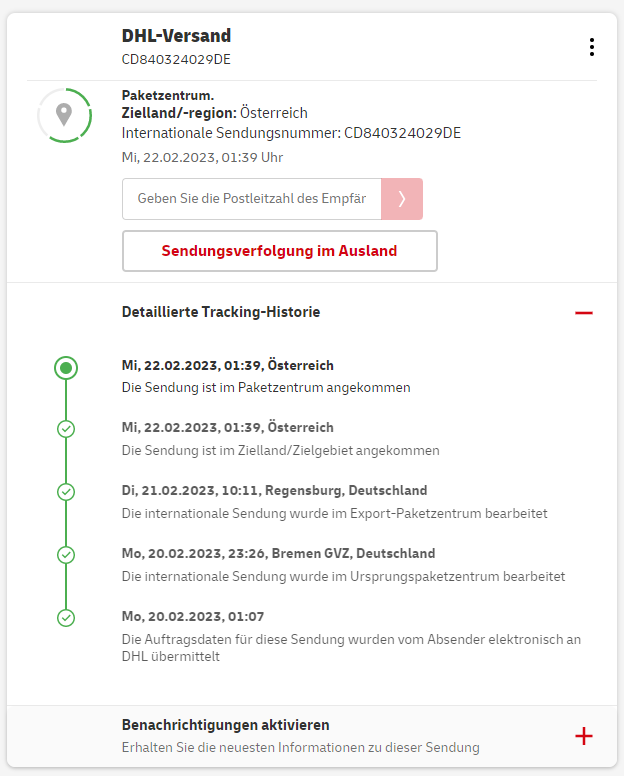624x776 pixels.
Task: Click Sendungsverfolgung im Ausland button
Action: [x=279, y=251]
